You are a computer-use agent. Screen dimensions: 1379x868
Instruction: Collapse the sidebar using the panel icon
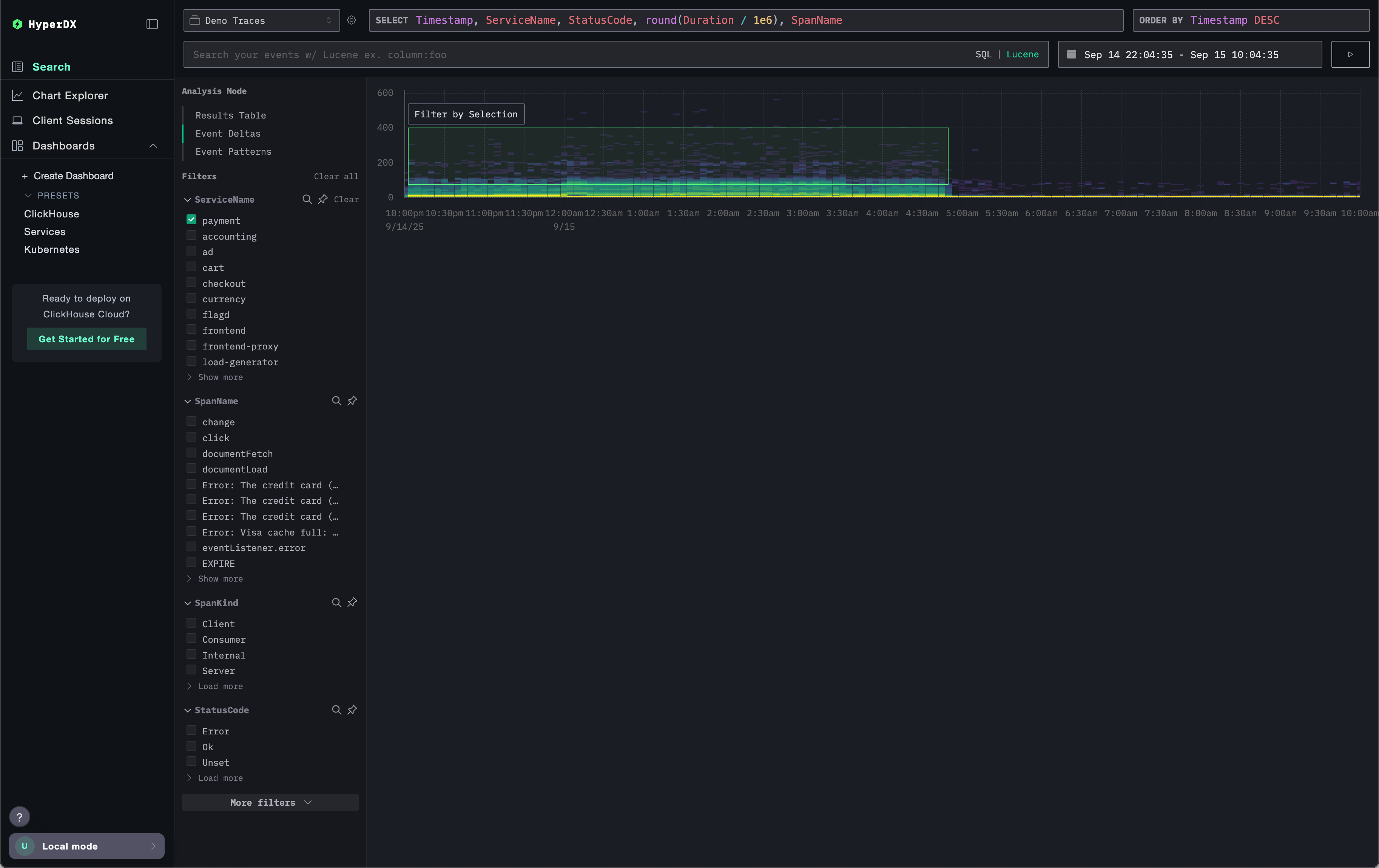click(152, 24)
